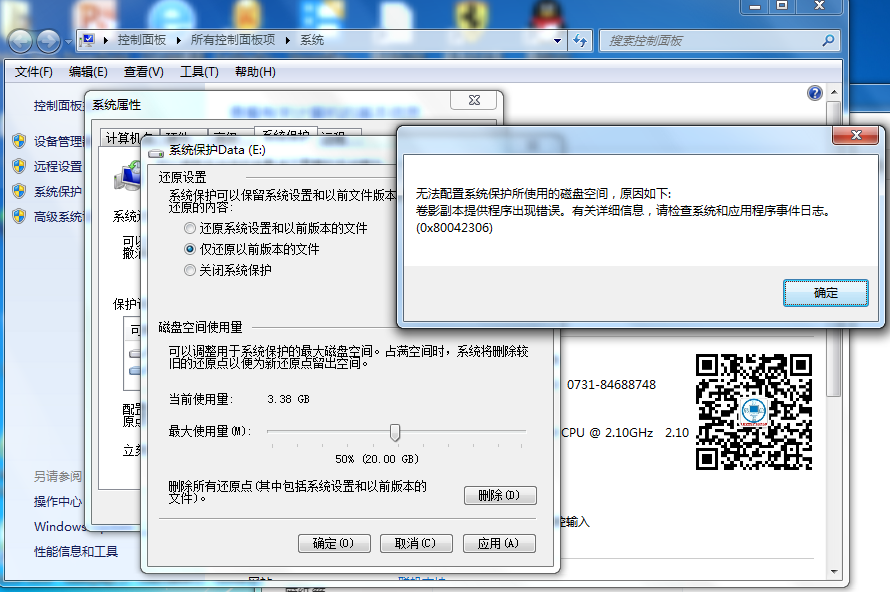
Task: Expand the 控制面板 breadcrumb arrow in address bar
Action: click(180, 41)
